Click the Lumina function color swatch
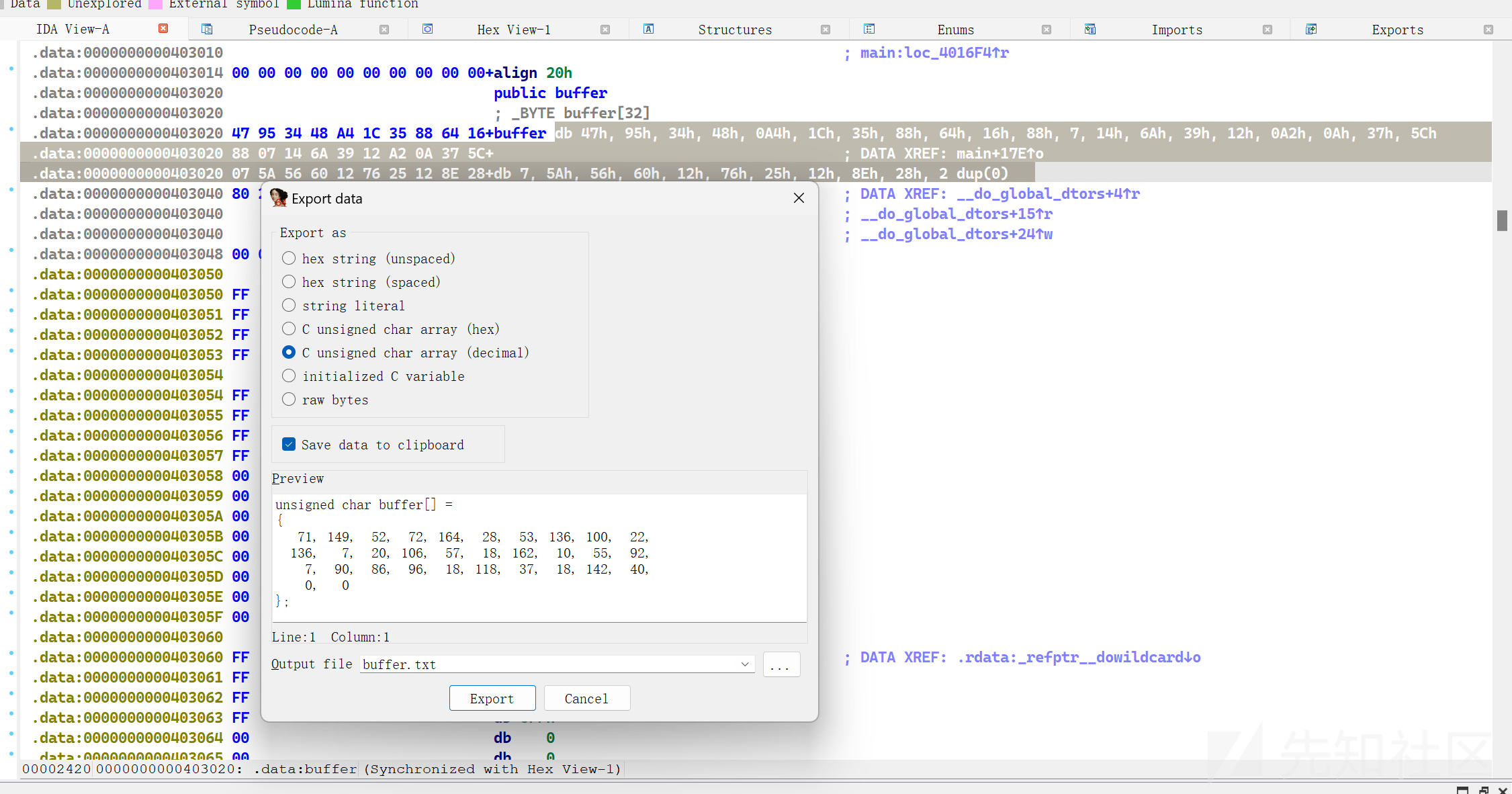 (294, 4)
